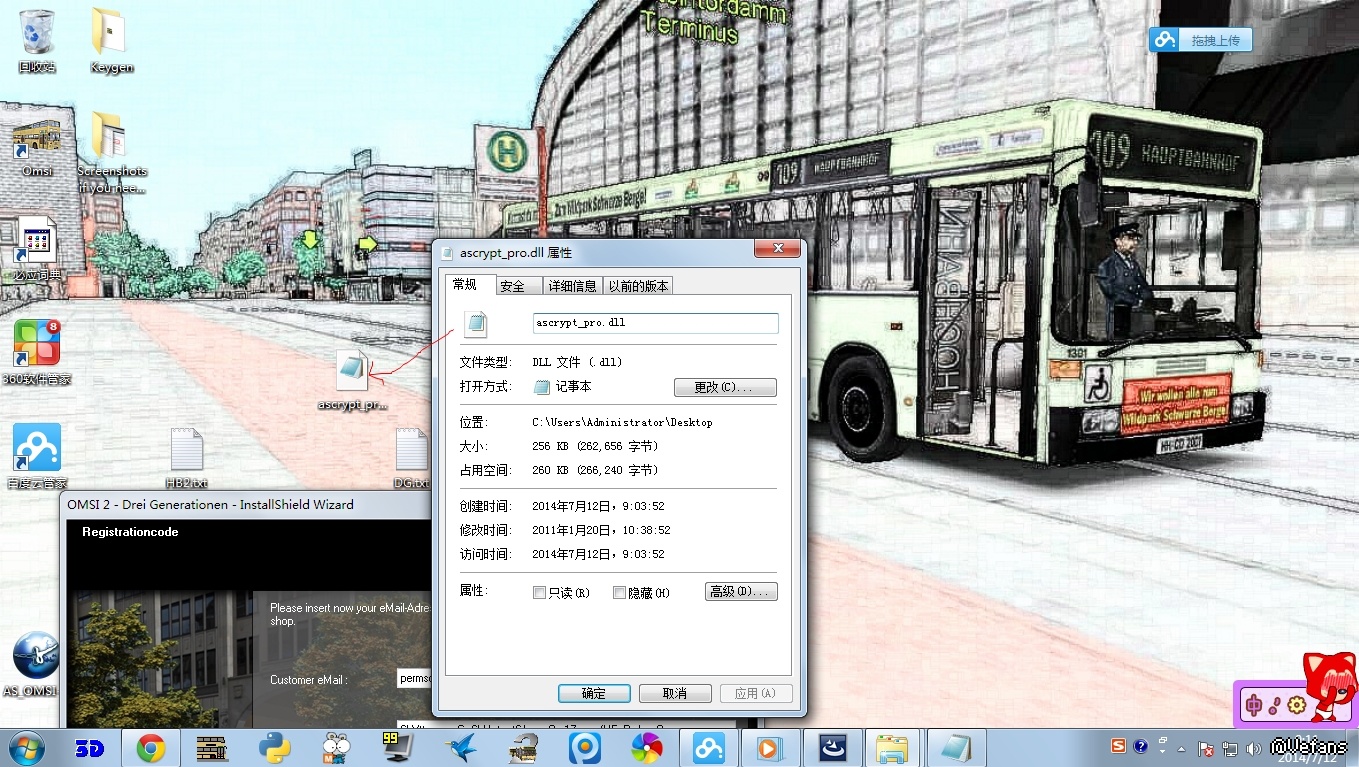Click the Chrome icon in the taskbar

[151, 747]
